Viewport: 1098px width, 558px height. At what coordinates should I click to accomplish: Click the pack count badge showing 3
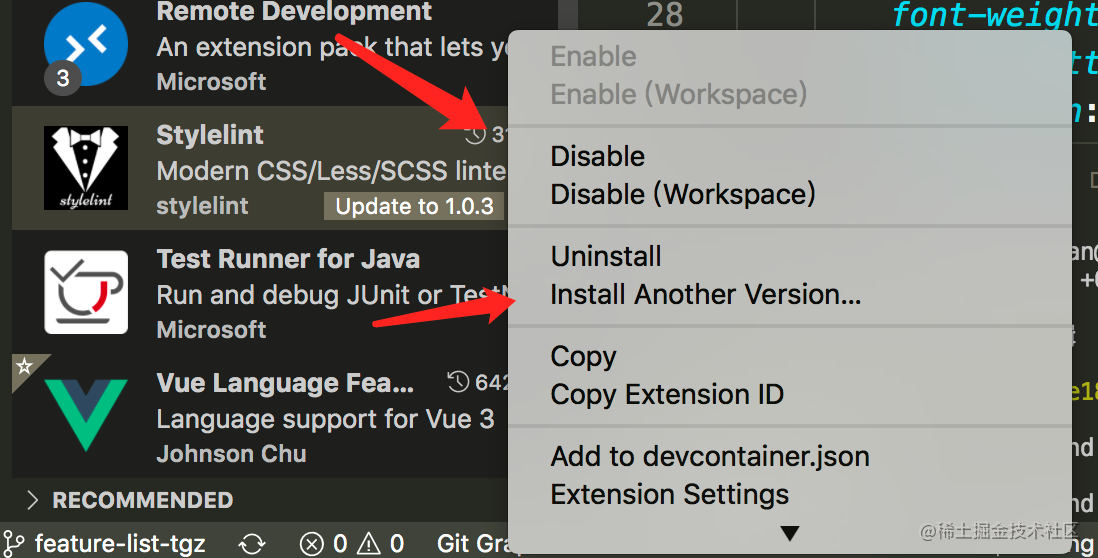(x=63, y=78)
